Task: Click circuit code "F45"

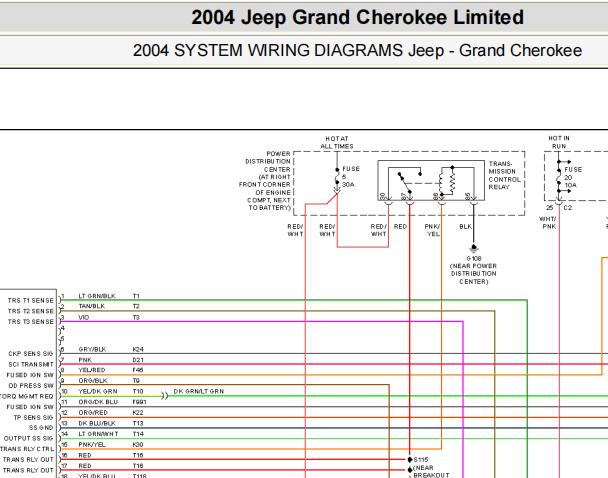Action: tap(138, 370)
